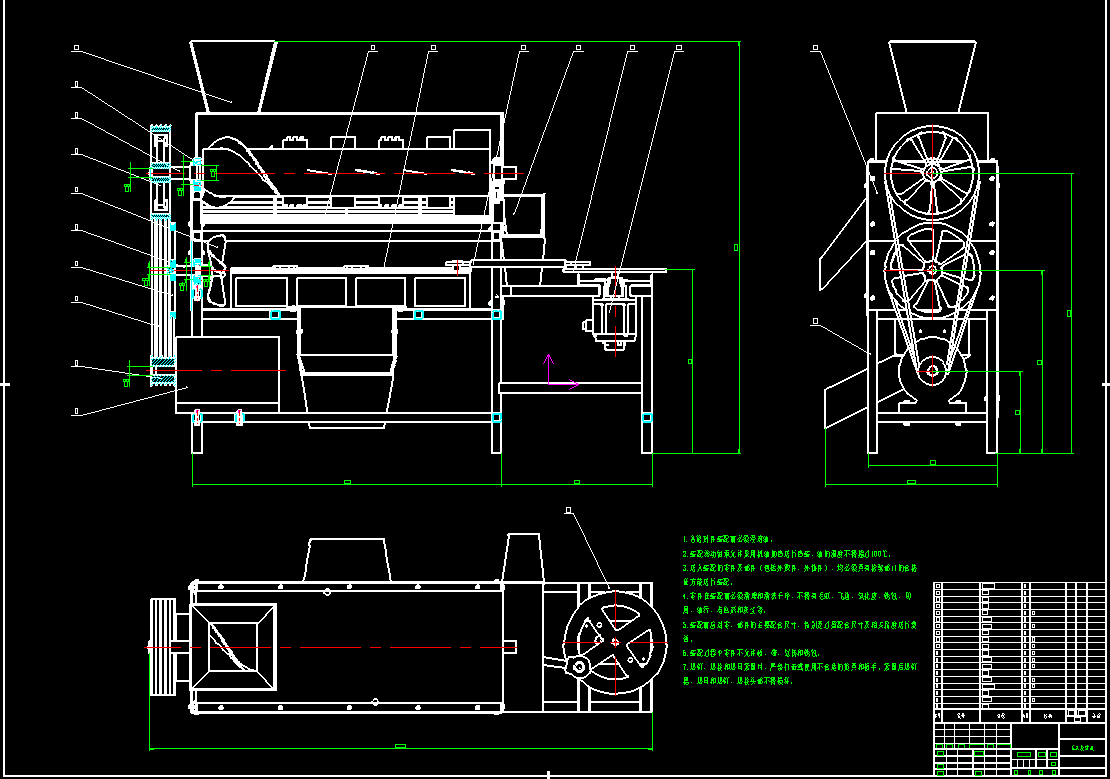Select technical note number 1
The width and height of the screenshot is (1110, 779).
pos(728,540)
